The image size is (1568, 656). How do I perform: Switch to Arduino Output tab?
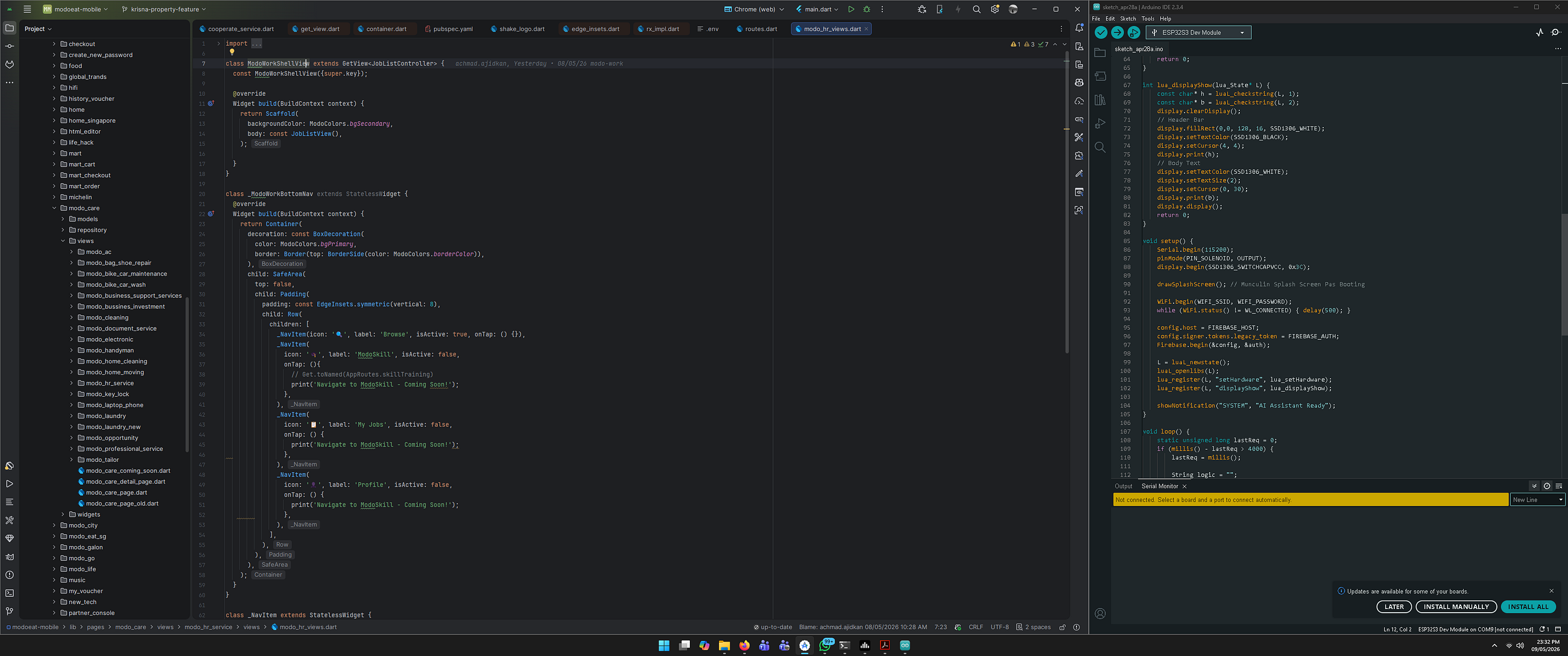[x=1123, y=486]
